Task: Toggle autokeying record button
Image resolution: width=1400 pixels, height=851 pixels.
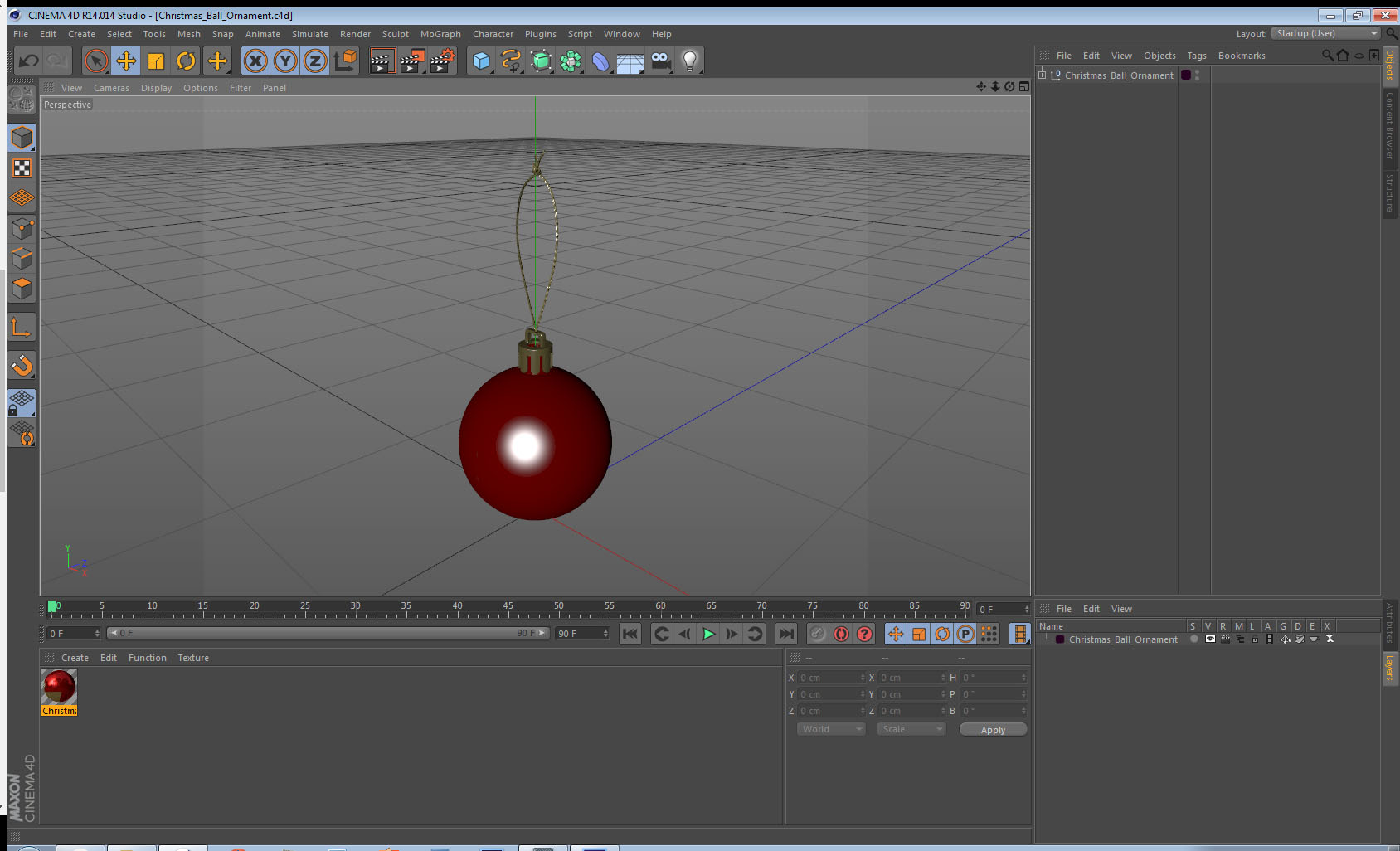Action: click(x=841, y=634)
